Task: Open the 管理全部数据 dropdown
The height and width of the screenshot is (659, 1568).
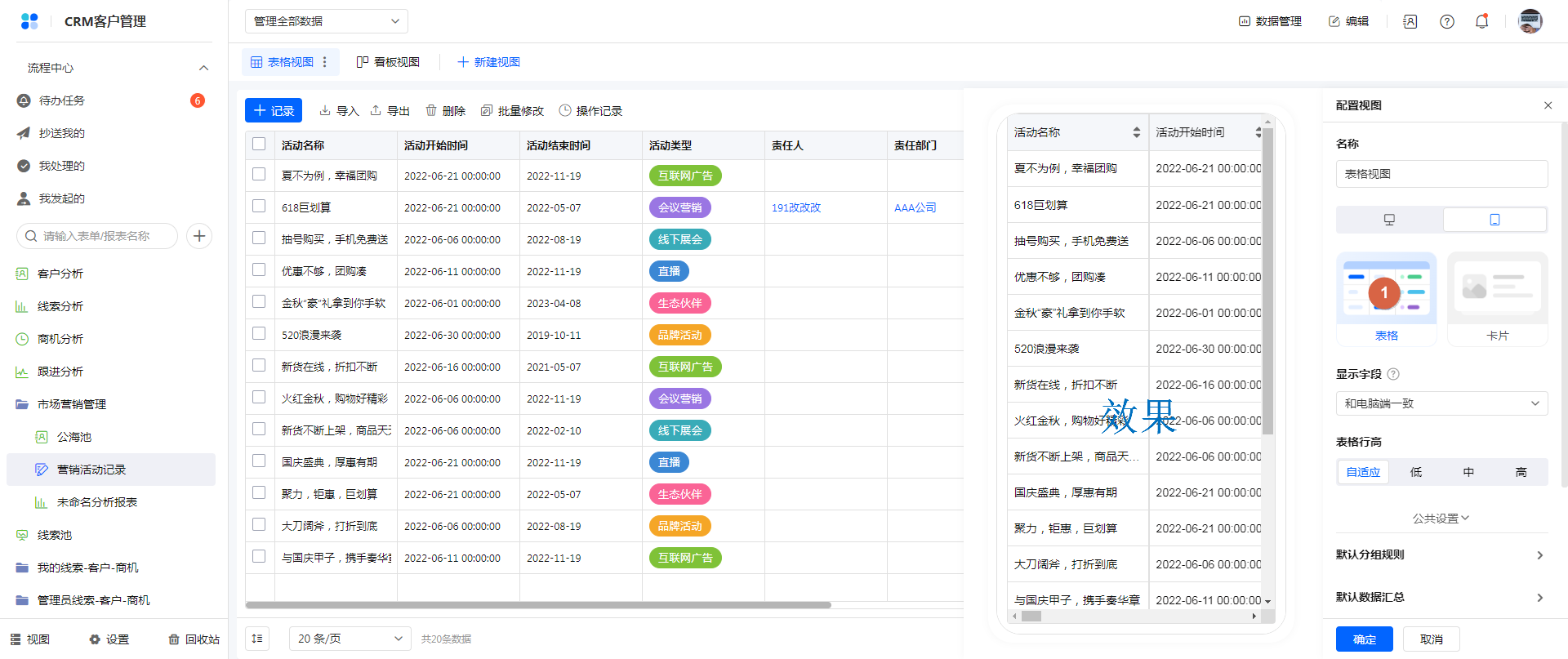Action: click(326, 21)
